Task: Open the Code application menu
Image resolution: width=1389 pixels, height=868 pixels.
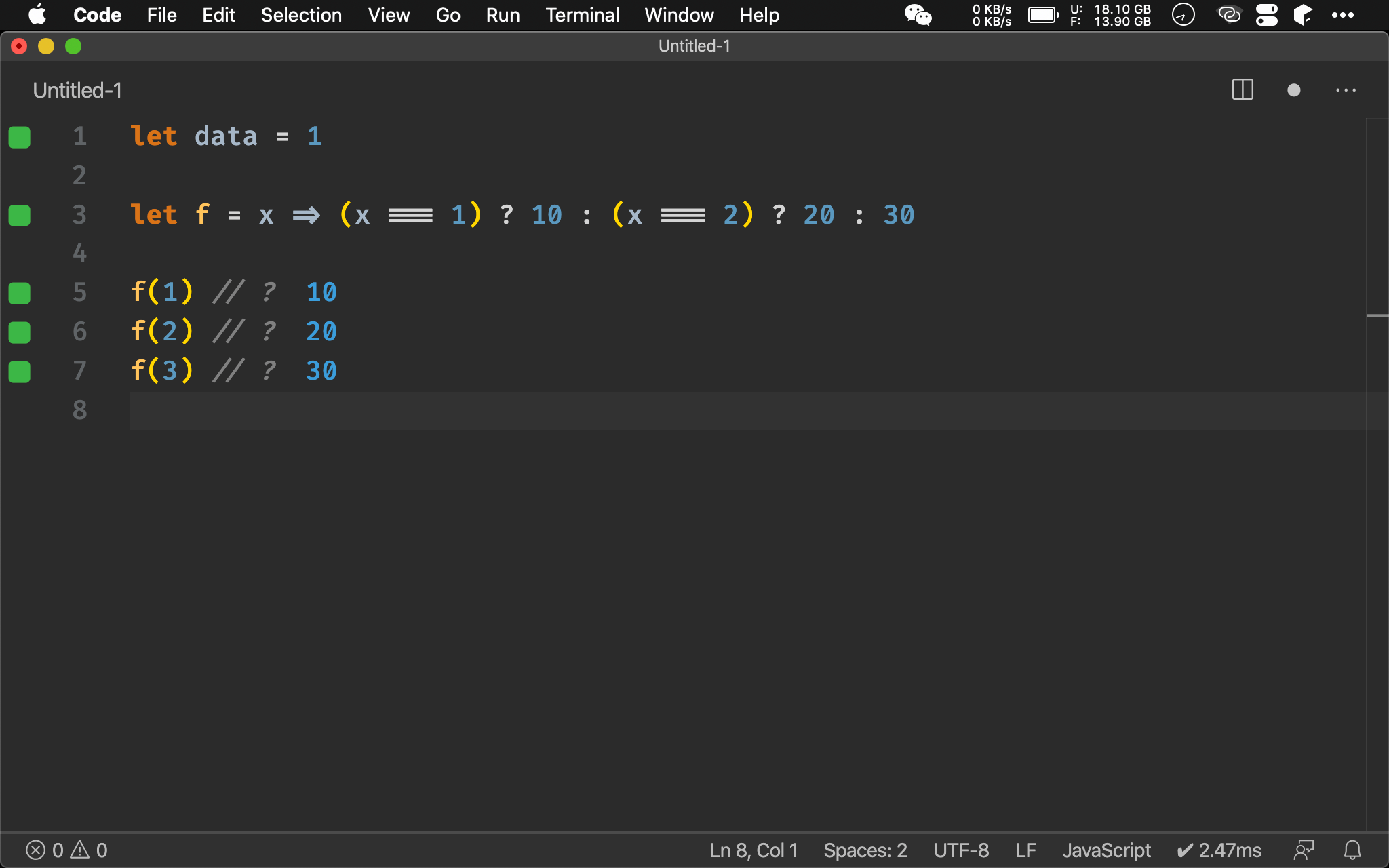Action: pos(97,15)
